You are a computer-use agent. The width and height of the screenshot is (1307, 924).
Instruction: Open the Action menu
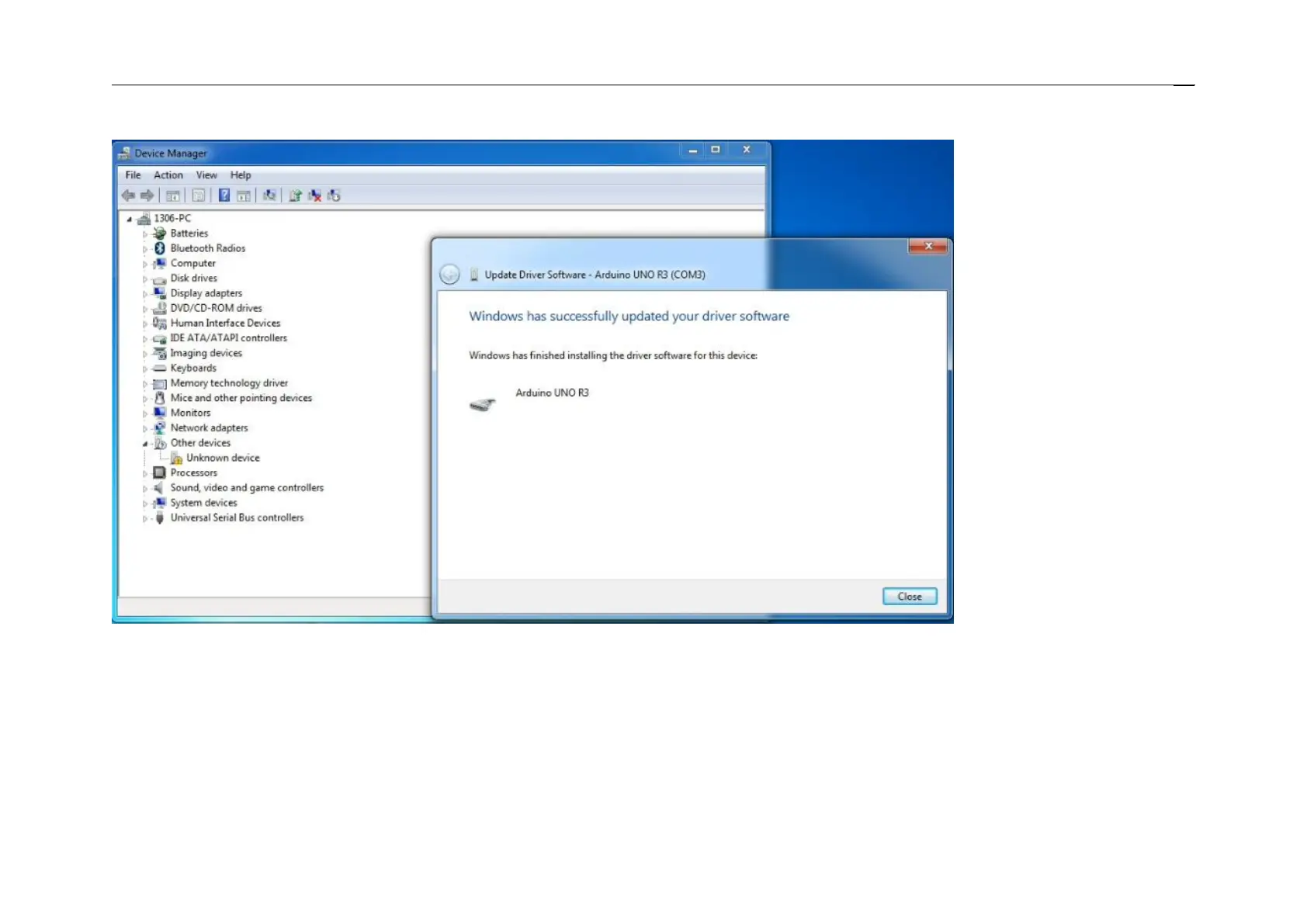[x=168, y=175]
